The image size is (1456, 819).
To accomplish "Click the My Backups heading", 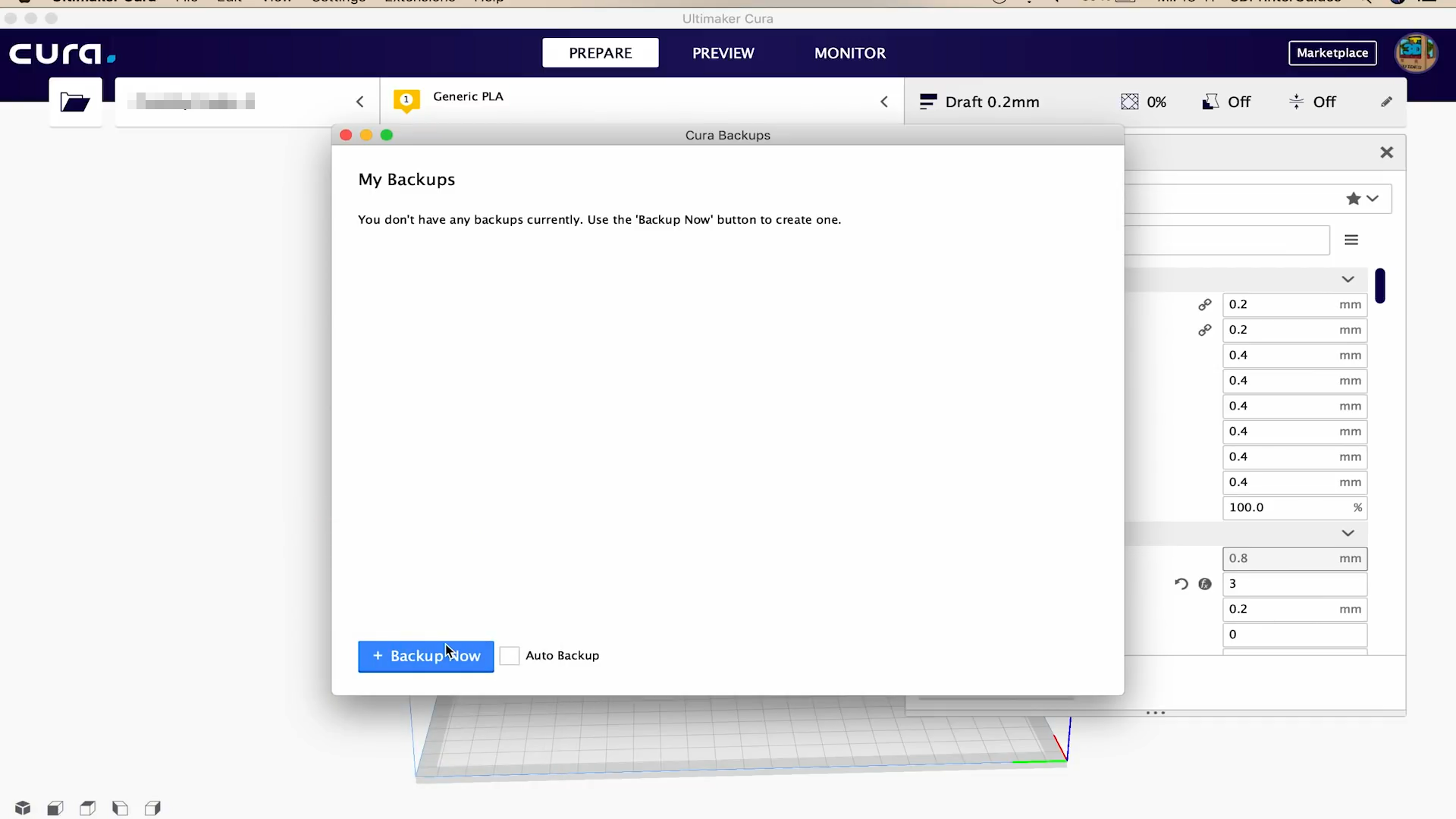I will point(406,180).
